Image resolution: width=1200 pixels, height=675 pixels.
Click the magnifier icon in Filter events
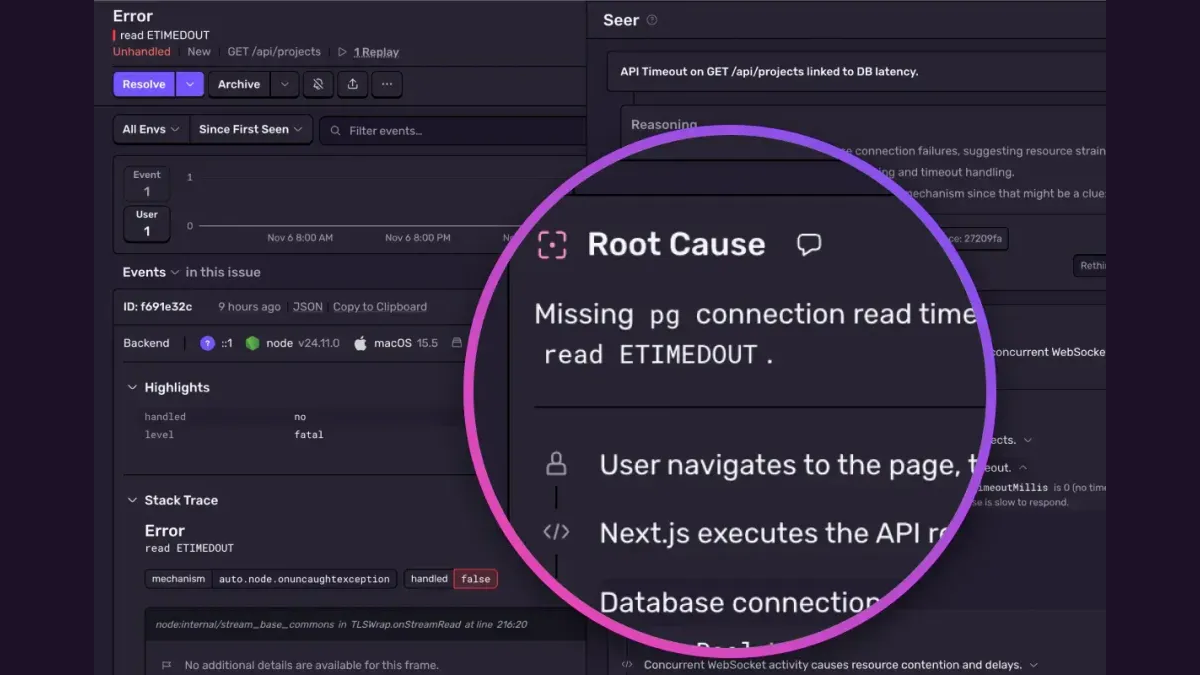point(335,131)
